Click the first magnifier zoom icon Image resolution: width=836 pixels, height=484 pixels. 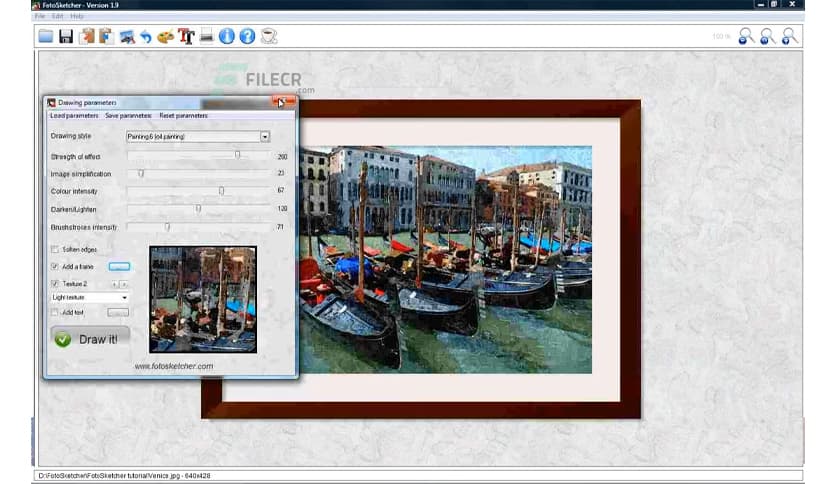click(746, 36)
